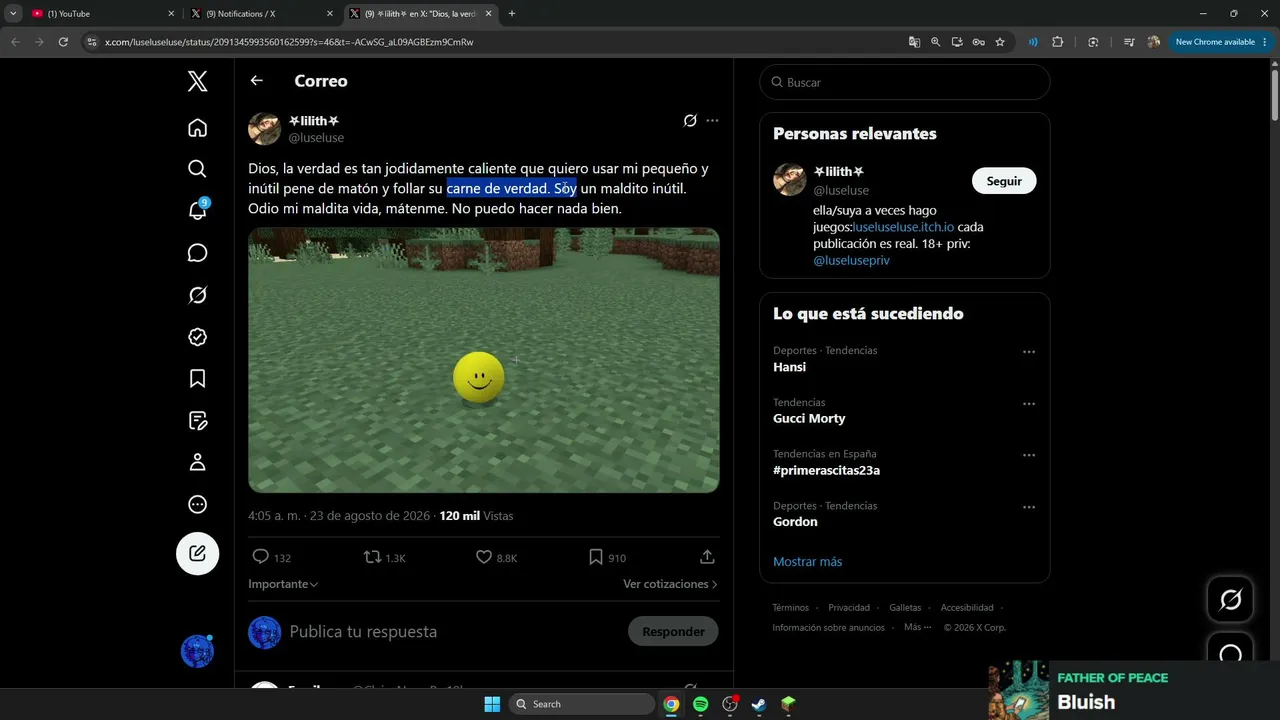
Task: Open more options for Gucci Morty trend
Action: click(1028, 404)
